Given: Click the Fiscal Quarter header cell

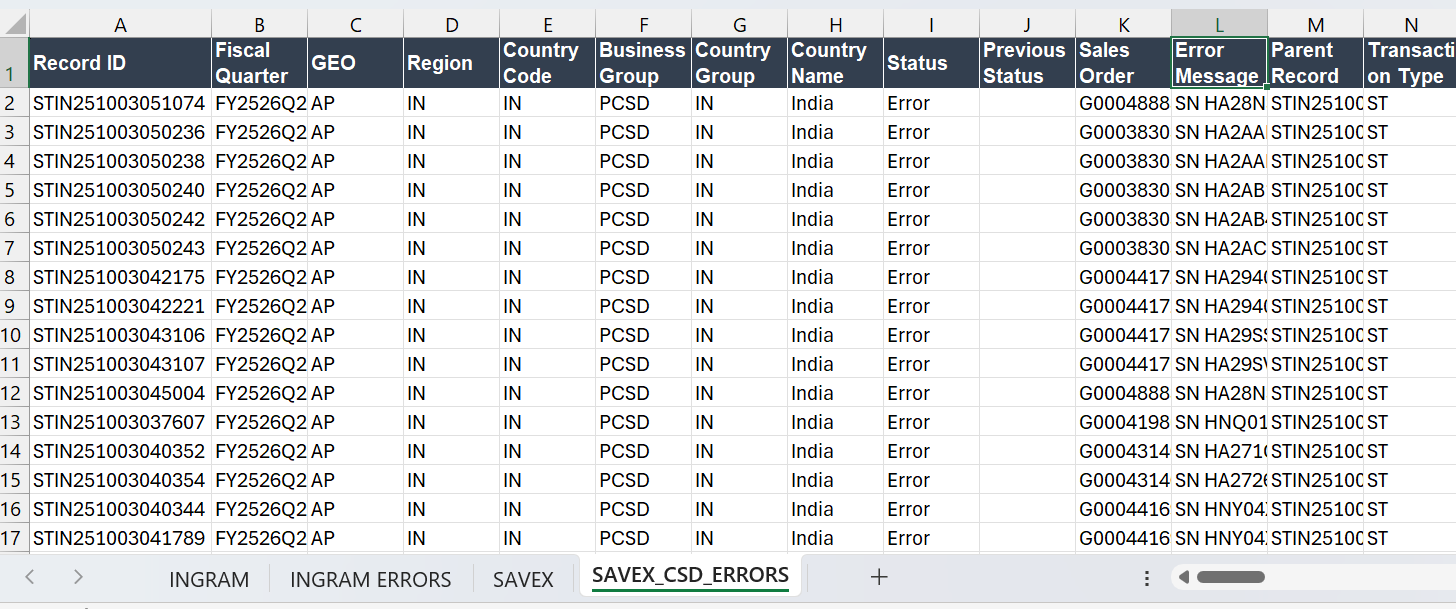Looking at the screenshot, I should coord(259,63).
